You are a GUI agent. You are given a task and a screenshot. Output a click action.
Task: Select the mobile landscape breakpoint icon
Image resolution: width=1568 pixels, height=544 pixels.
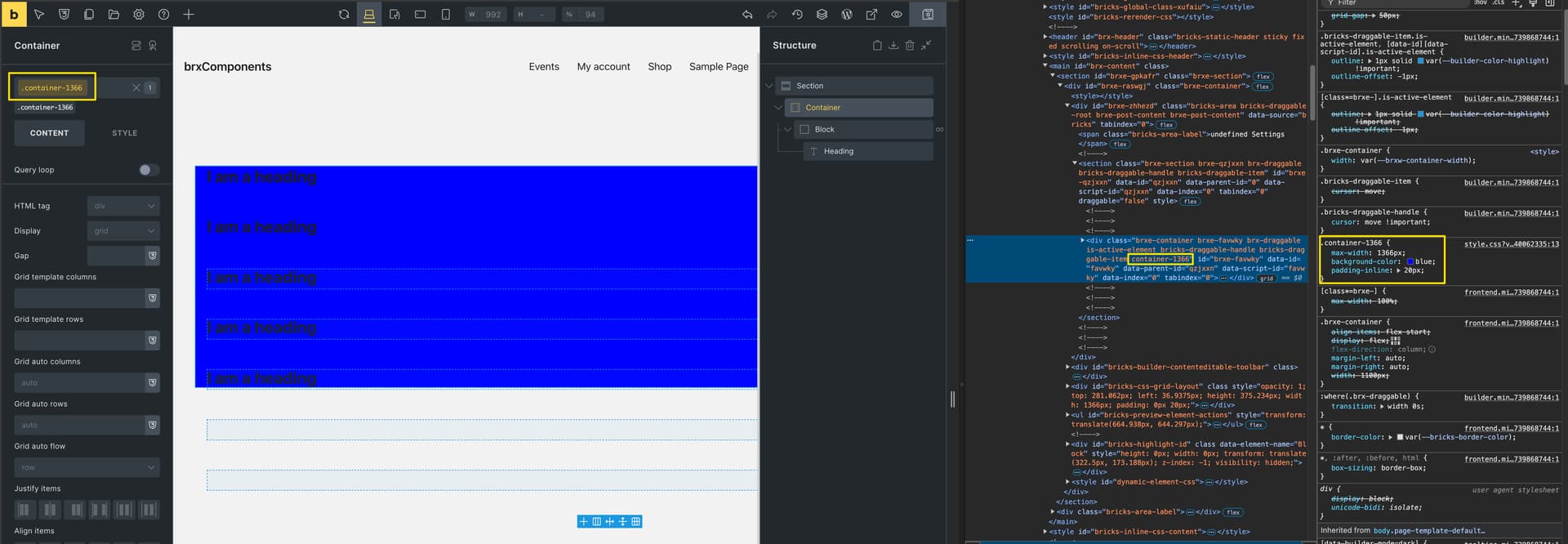click(420, 15)
